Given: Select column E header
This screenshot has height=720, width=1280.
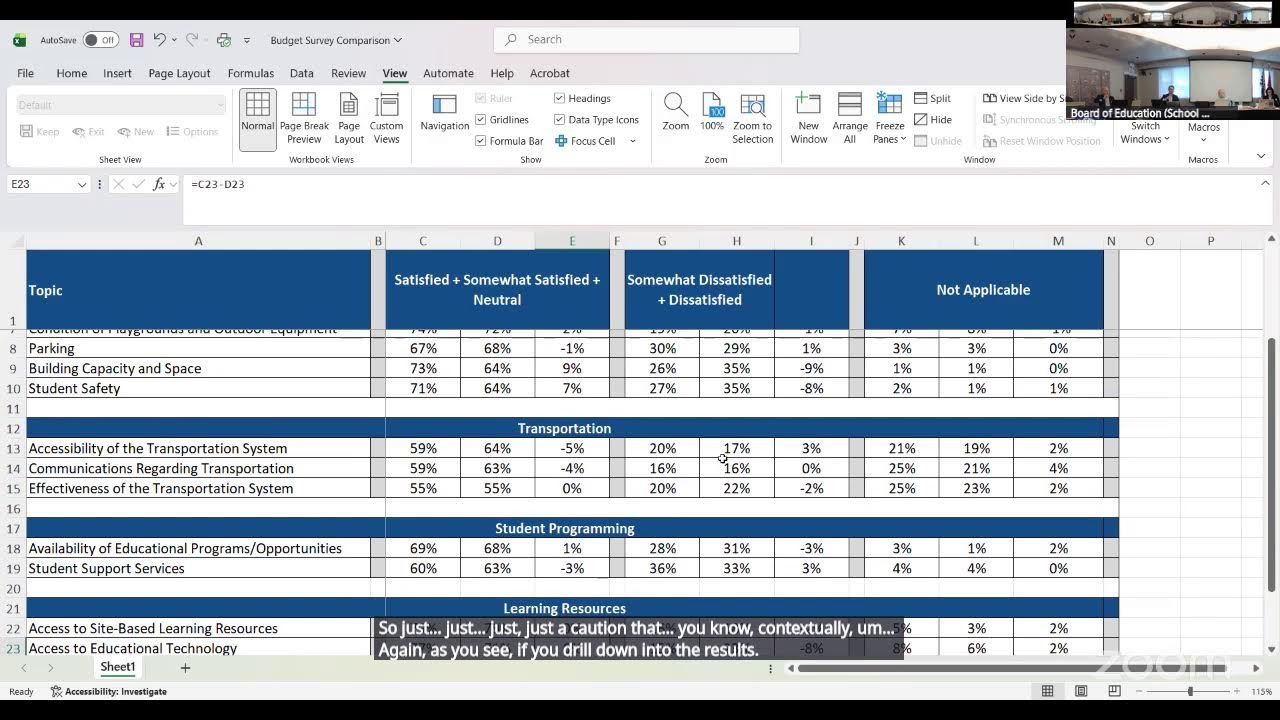Looking at the screenshot, I should 572,241.
